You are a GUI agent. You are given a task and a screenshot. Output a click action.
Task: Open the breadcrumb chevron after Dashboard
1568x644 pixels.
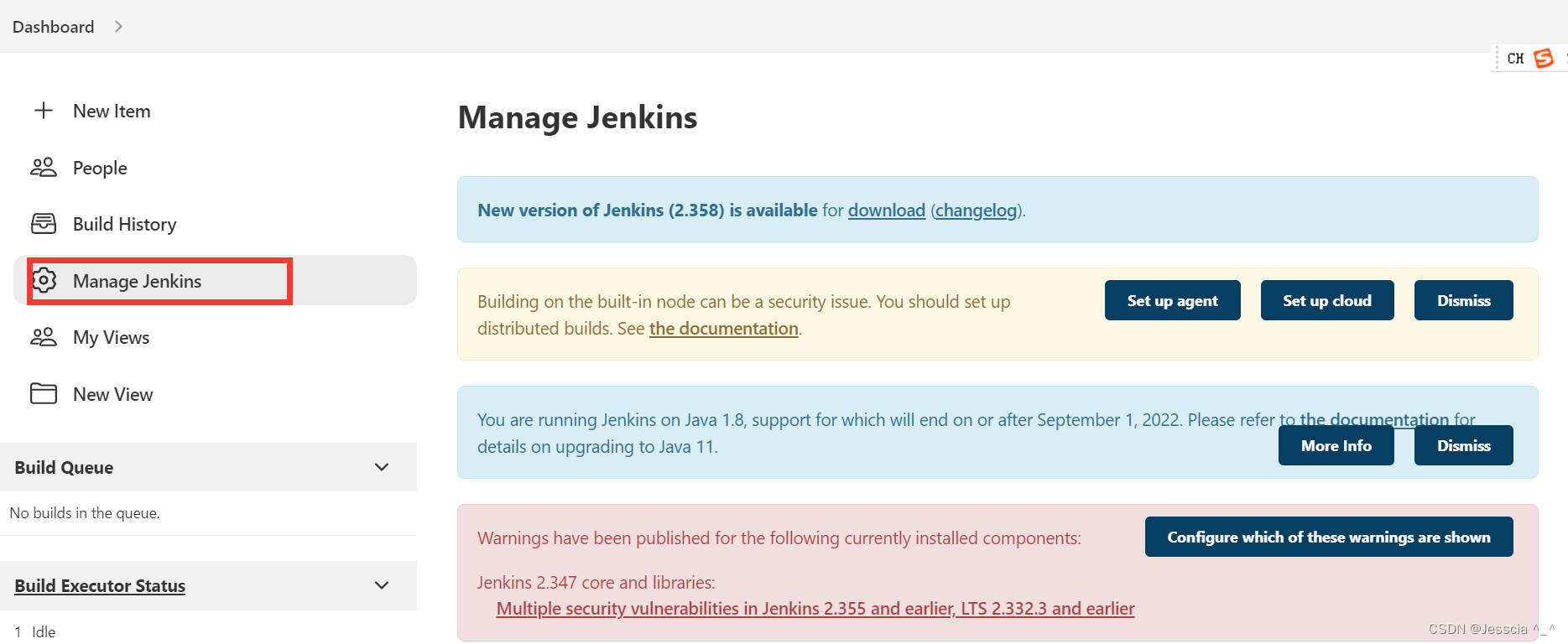point(118,27)
